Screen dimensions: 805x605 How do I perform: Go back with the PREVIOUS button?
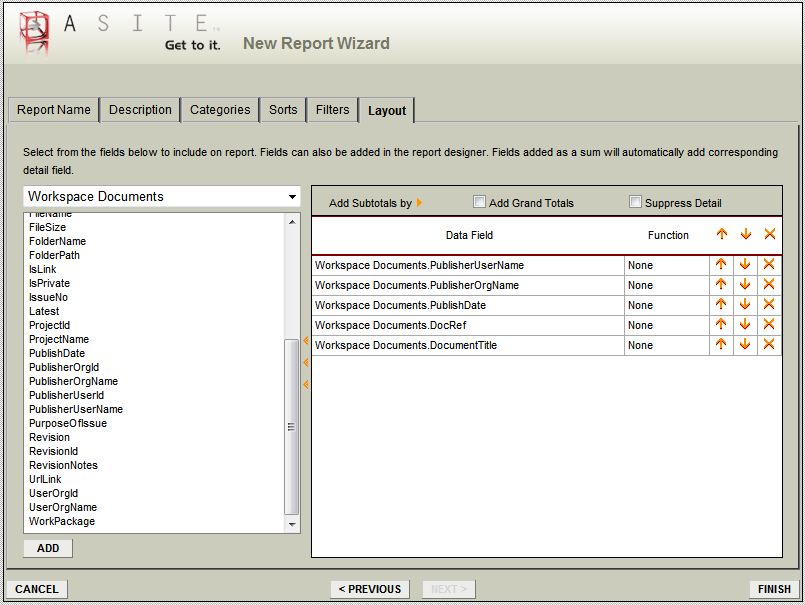(370, 589)
